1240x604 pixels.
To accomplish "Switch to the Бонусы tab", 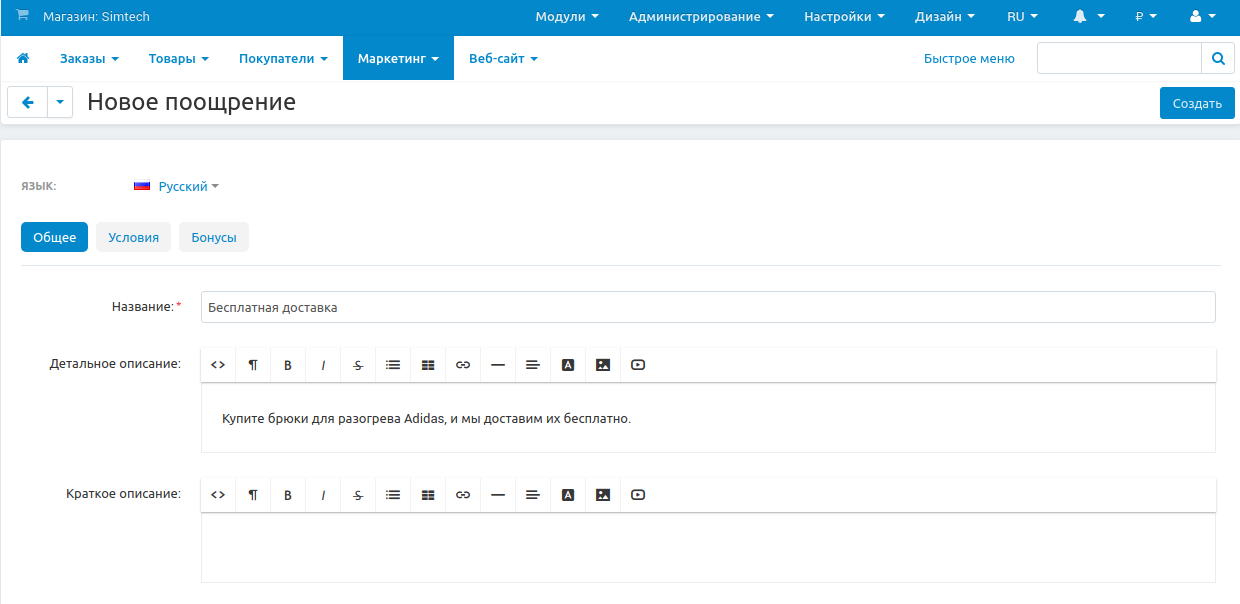I will (x=214, y=237).
